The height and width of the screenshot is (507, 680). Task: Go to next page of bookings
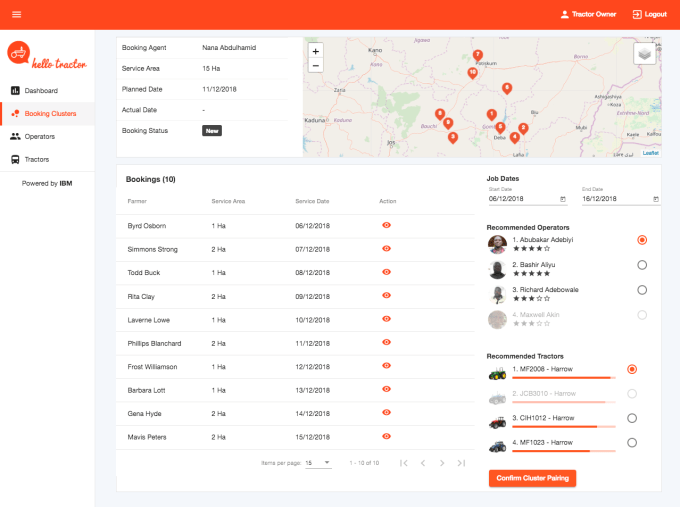coord(442,463)
